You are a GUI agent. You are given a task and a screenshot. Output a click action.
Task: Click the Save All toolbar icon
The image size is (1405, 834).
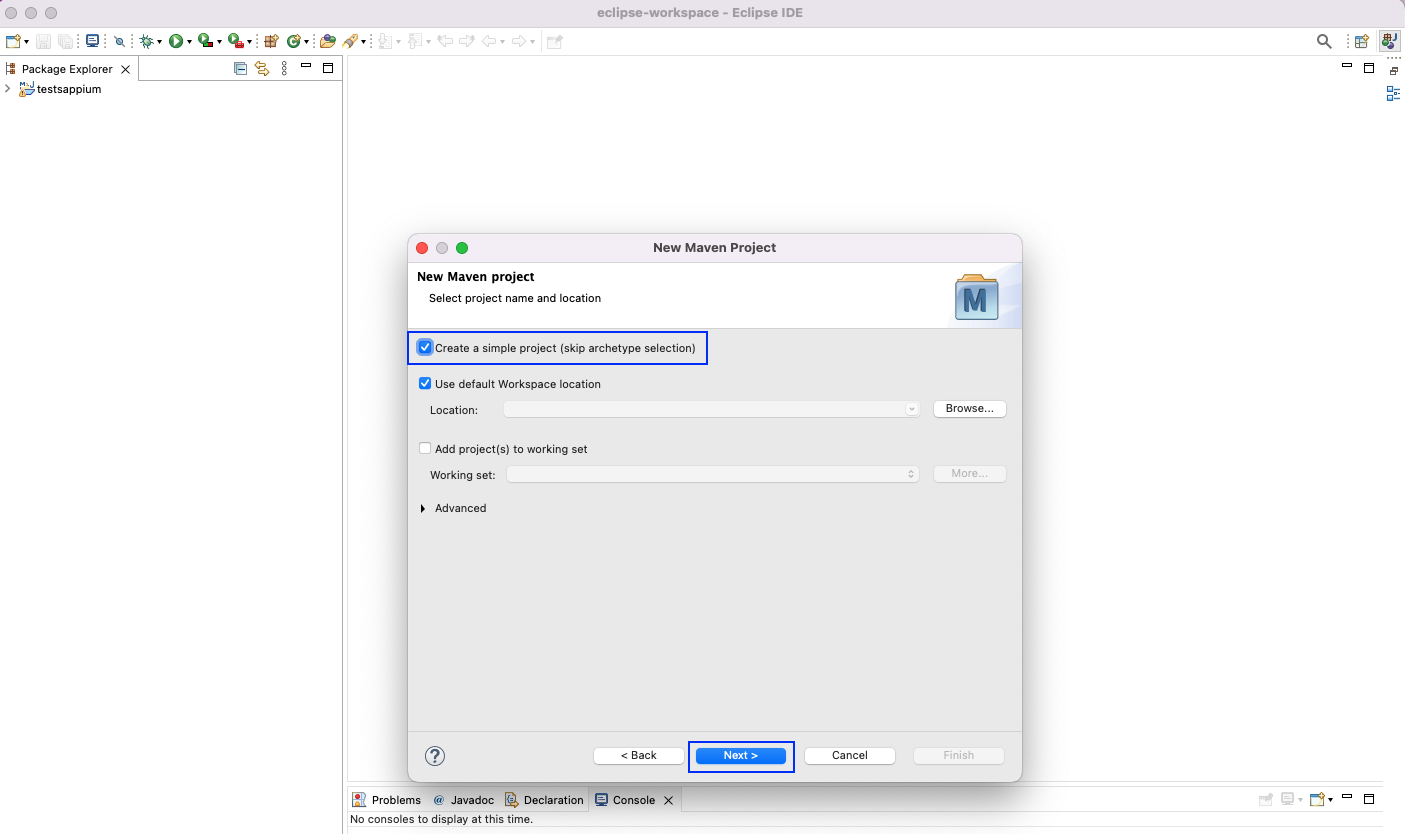coord(65,41)
